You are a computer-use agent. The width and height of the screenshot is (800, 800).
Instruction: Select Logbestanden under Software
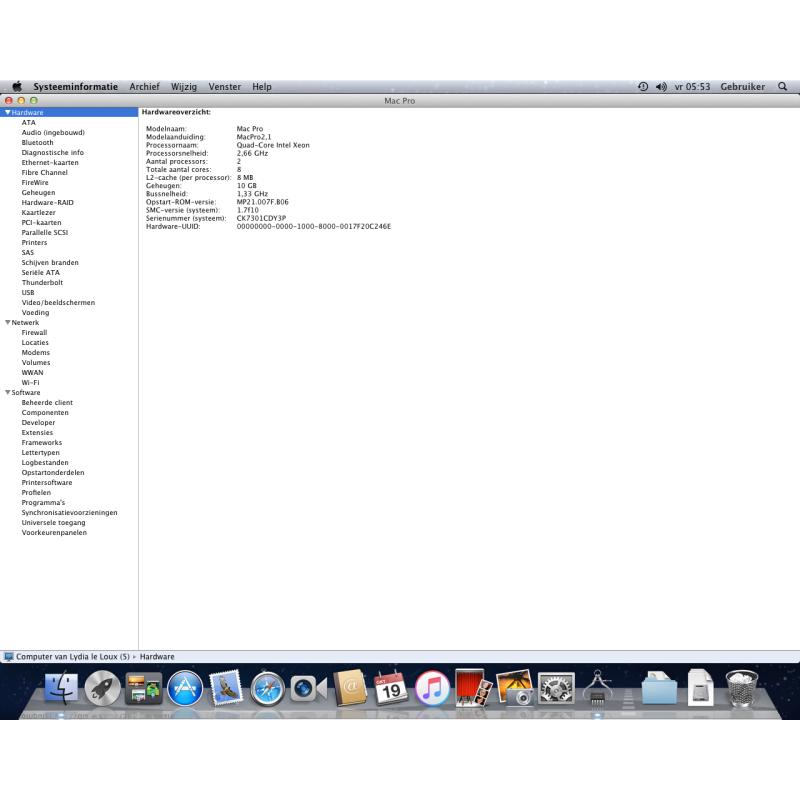(x=45, y=462)
